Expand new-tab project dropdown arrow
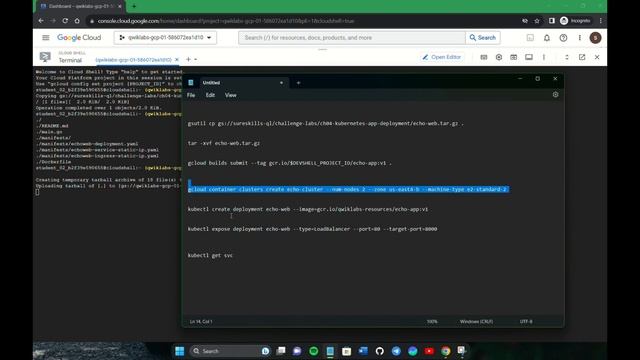The height and width of the screenshot is (360, 640). 196,60
